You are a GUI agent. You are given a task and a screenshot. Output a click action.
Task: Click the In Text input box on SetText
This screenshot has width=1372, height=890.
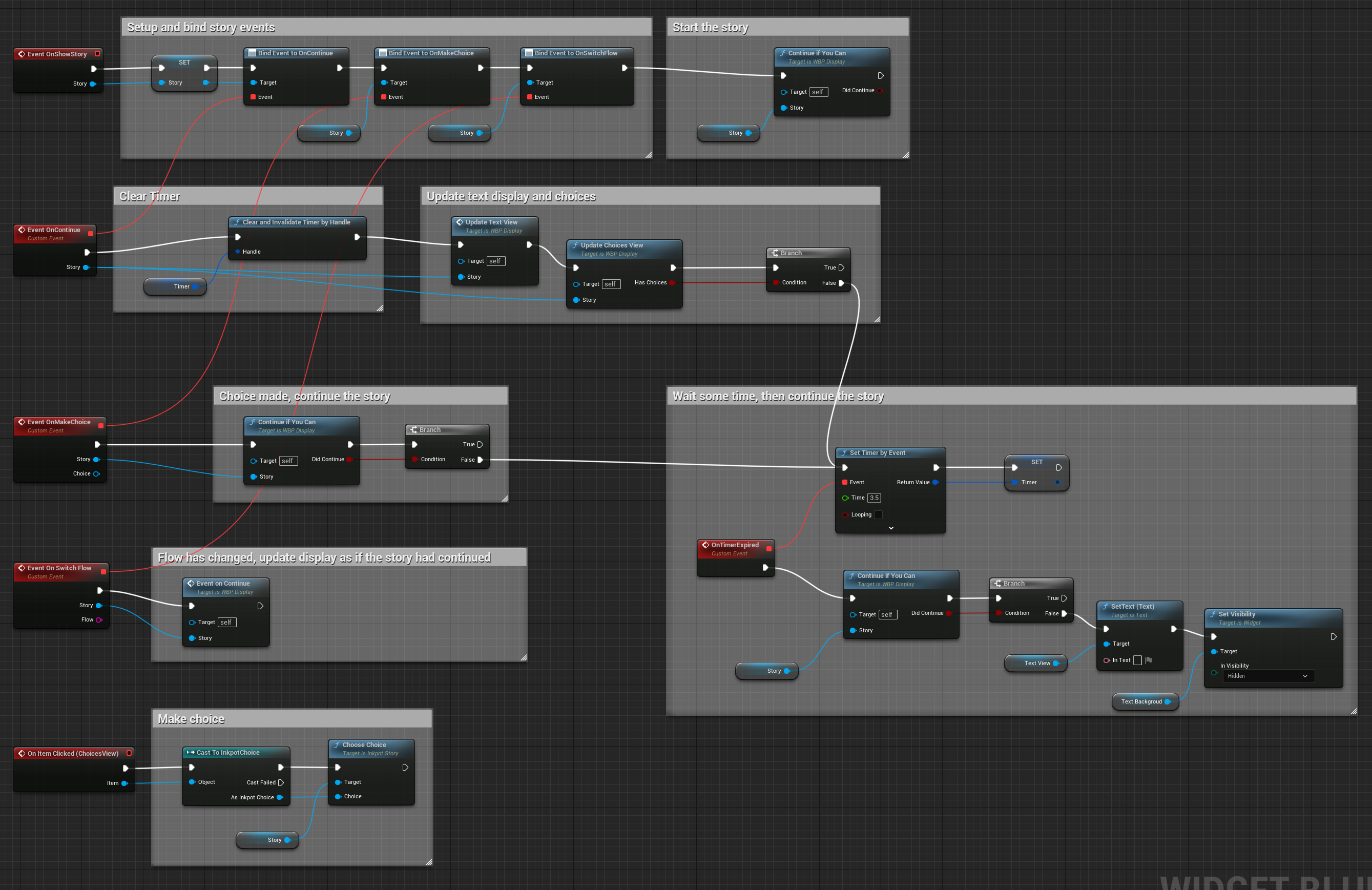pyautogui.click(x=1137, y=660)
